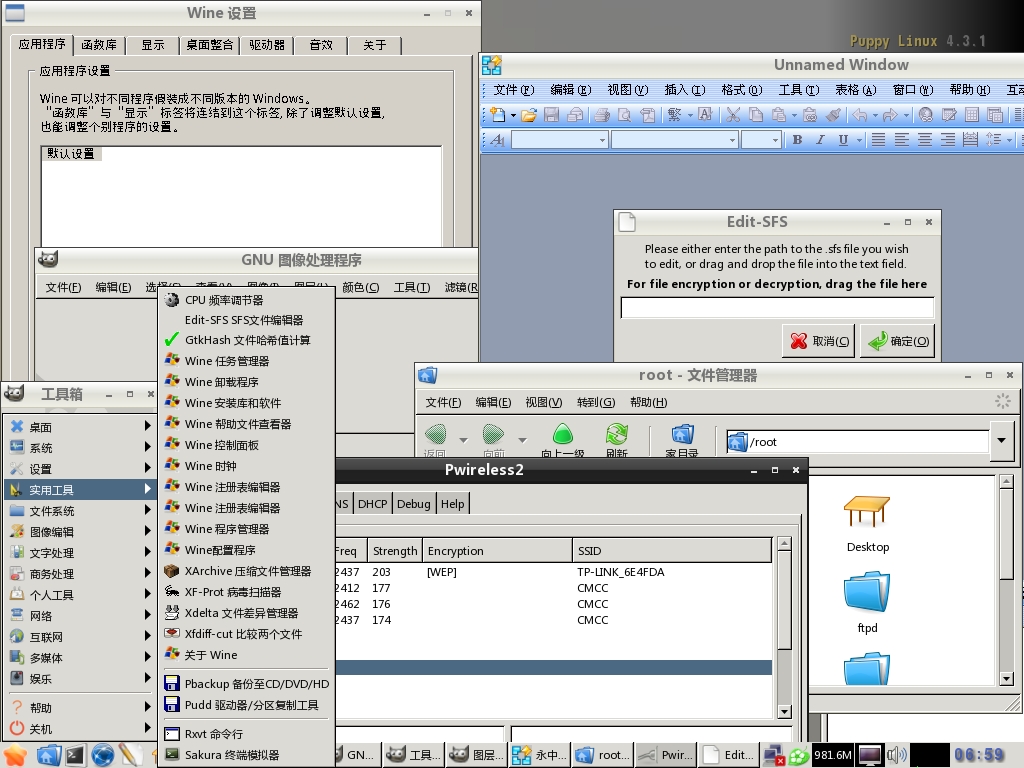
Task: Click the hyperlink globe icon in toolbar
Action: (925, 115)
